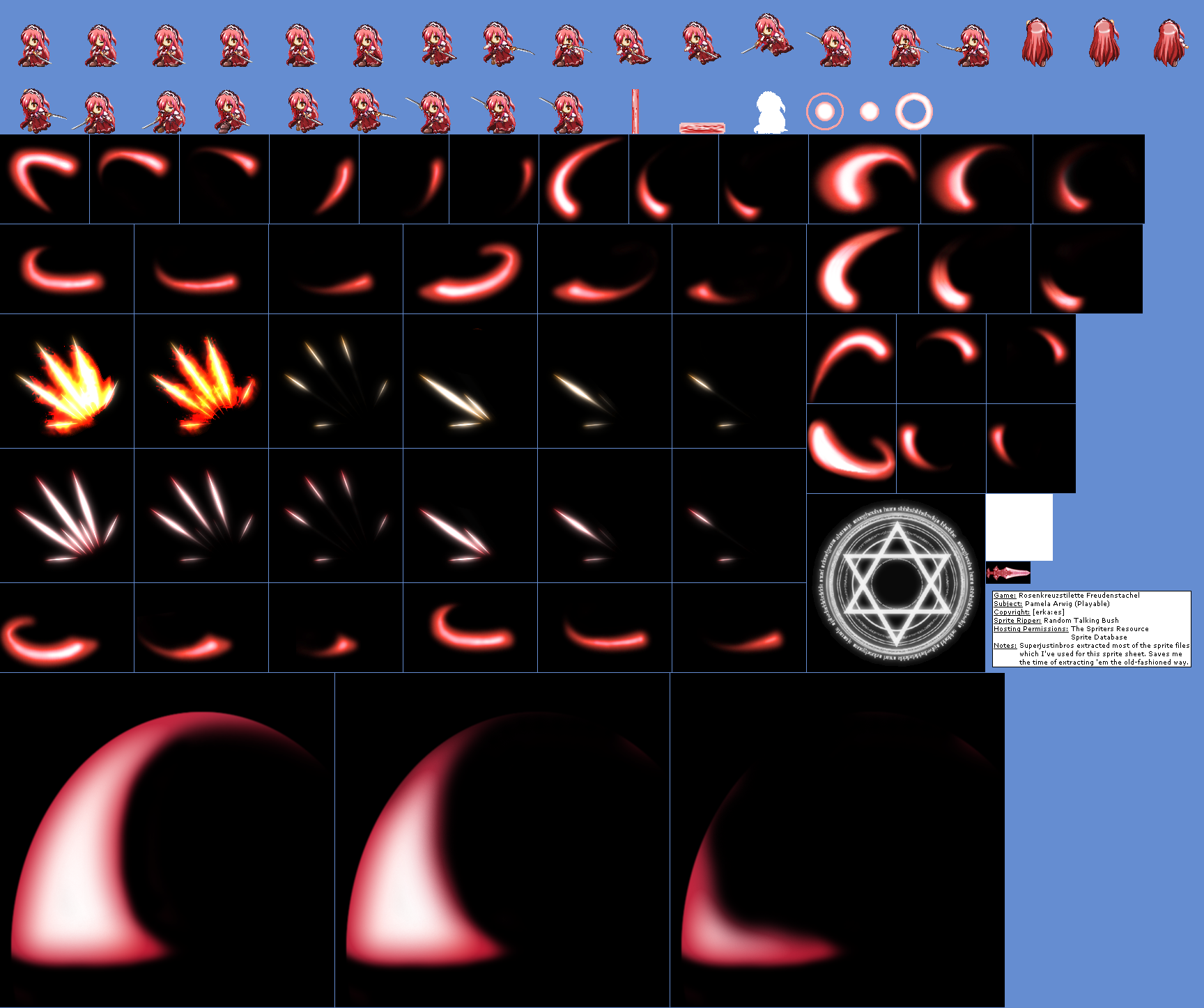Viewport: 1204px width, 1008px height.
Task: Select 'Pamela Arwig (Playable)' text
Action: tap(1067, 604)
